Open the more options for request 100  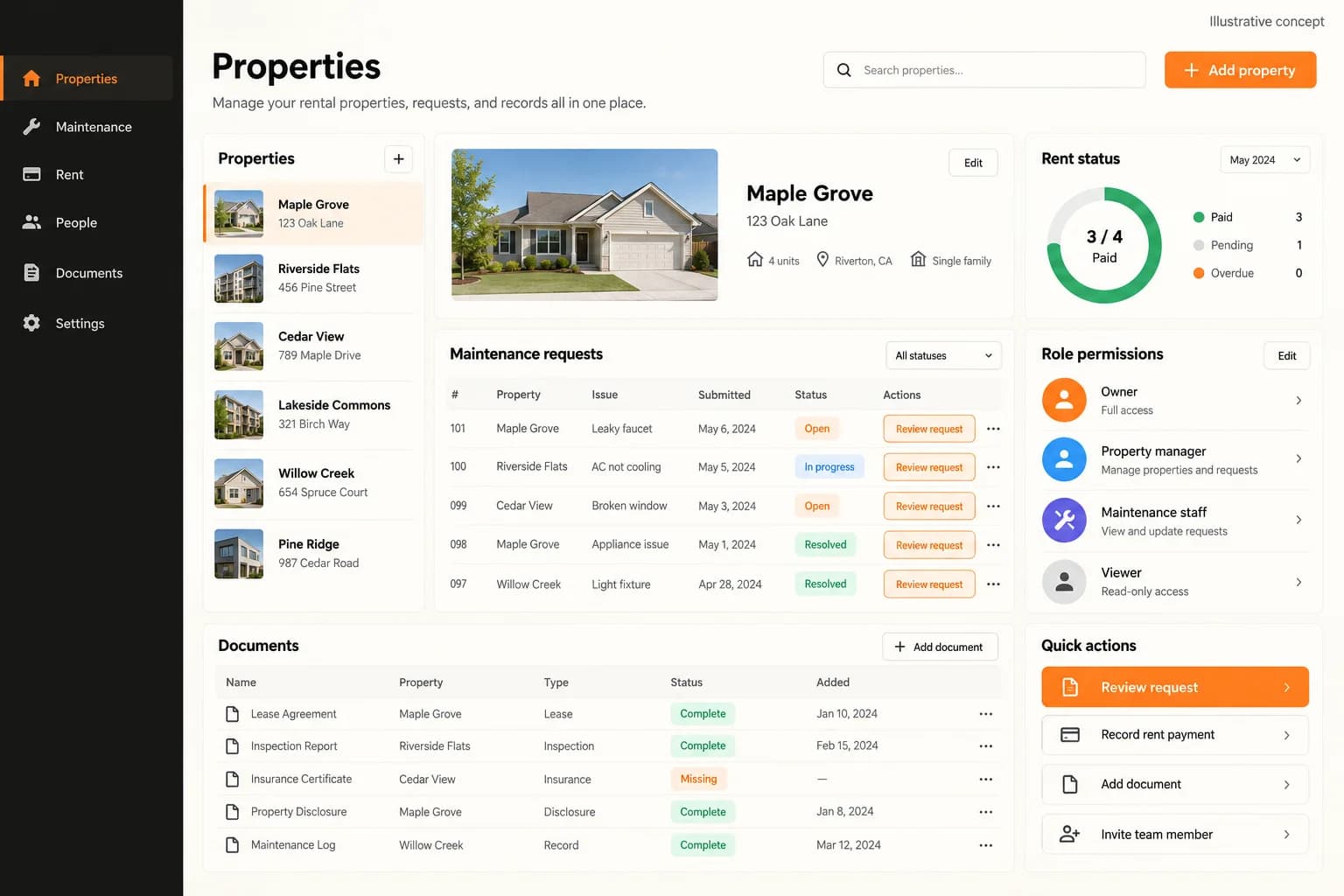click(x=993, y=467)
